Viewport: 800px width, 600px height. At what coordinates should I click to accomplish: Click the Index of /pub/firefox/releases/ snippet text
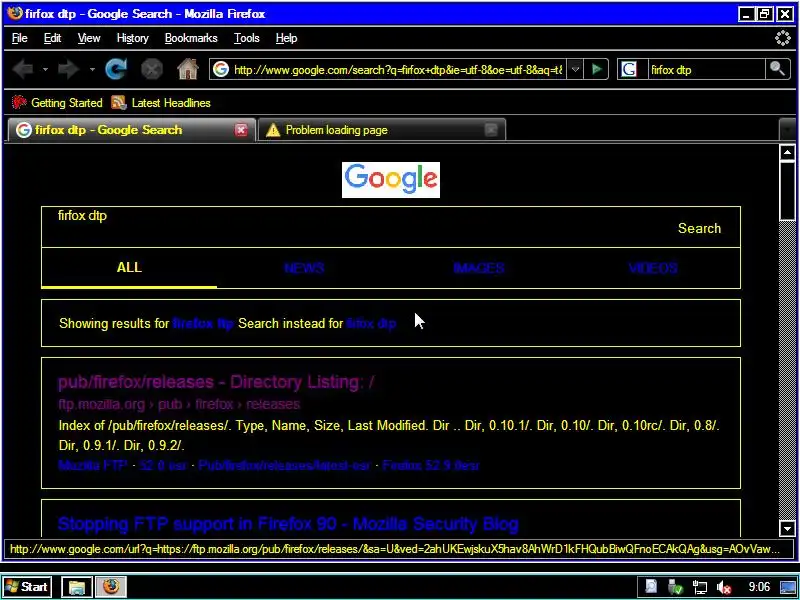[389, 435]
